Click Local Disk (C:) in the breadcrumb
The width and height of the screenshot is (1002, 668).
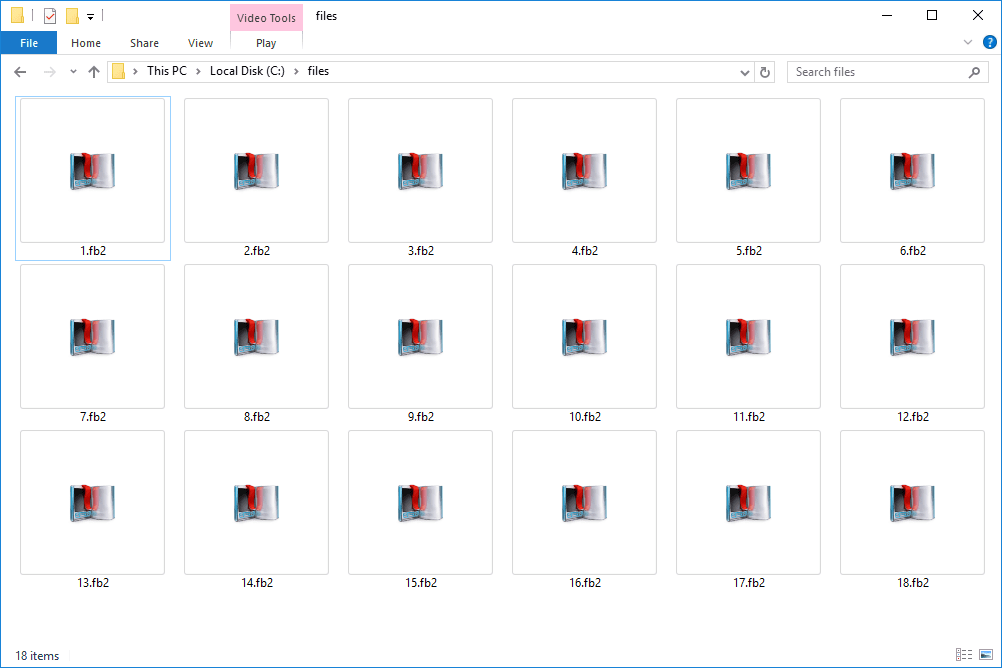247,71
